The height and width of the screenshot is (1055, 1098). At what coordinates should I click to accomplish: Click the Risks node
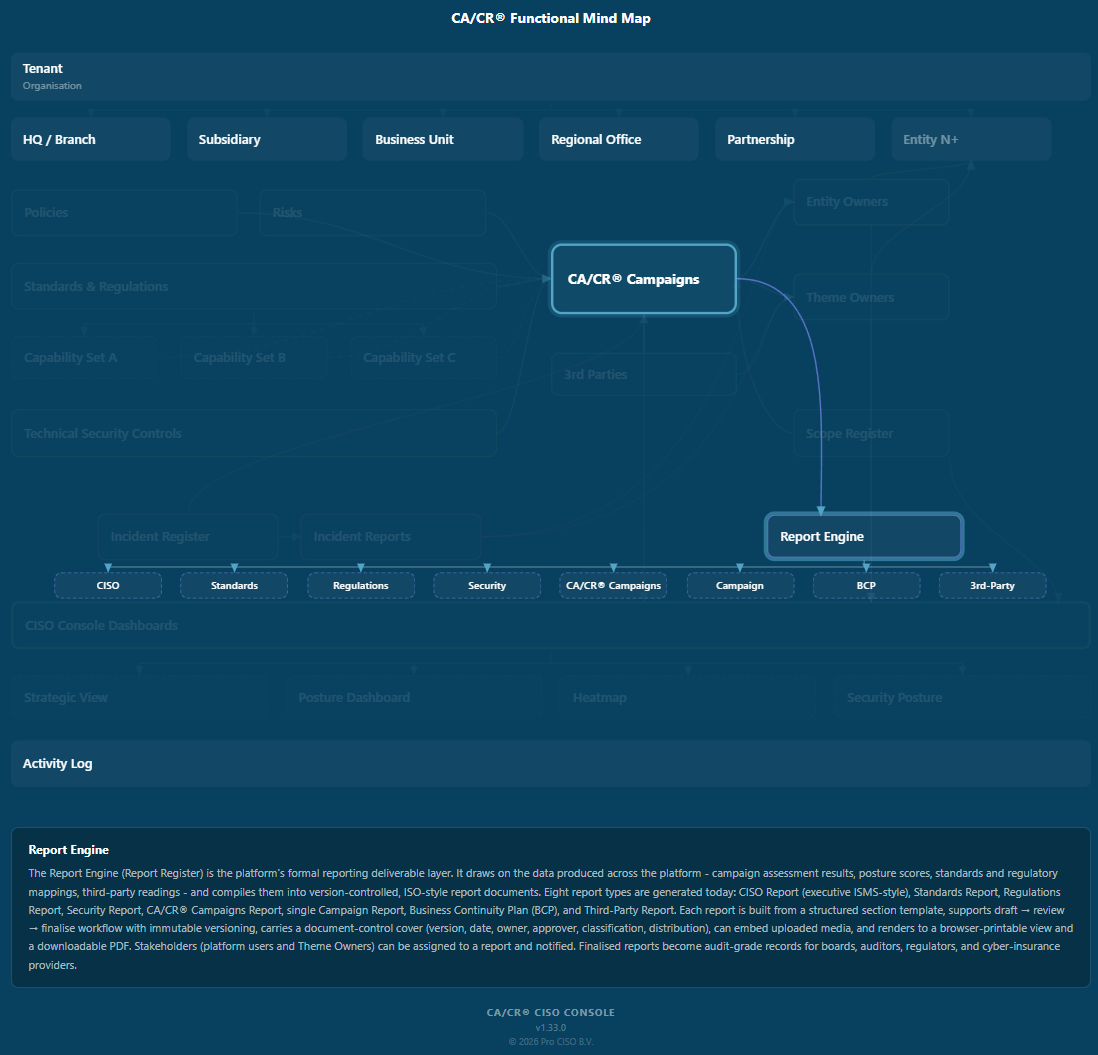tap(373, 213)
